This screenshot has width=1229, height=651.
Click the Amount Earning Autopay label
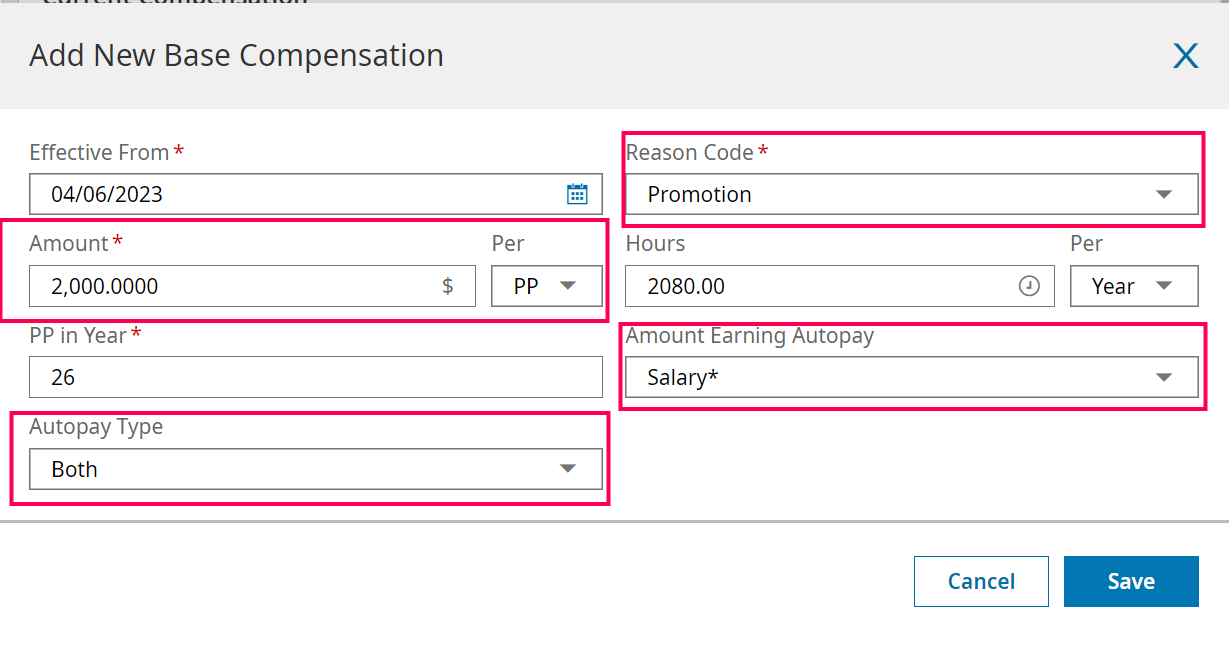click(749, 336)
